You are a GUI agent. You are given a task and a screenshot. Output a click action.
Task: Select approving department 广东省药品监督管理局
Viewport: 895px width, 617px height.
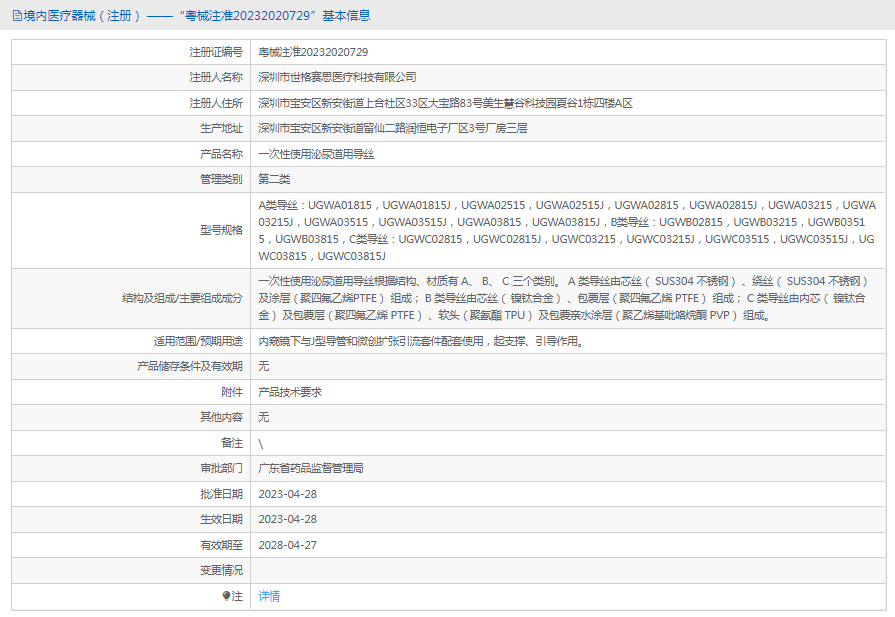[x=311, y=468]
